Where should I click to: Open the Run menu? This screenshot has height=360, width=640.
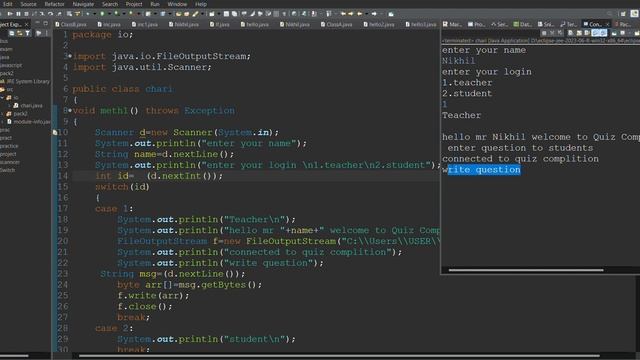pos(155,4)
